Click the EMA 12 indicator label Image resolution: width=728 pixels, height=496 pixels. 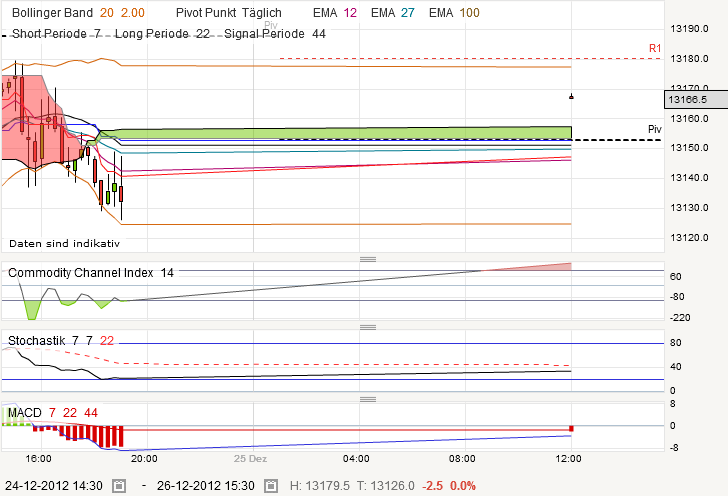point(335,13)
